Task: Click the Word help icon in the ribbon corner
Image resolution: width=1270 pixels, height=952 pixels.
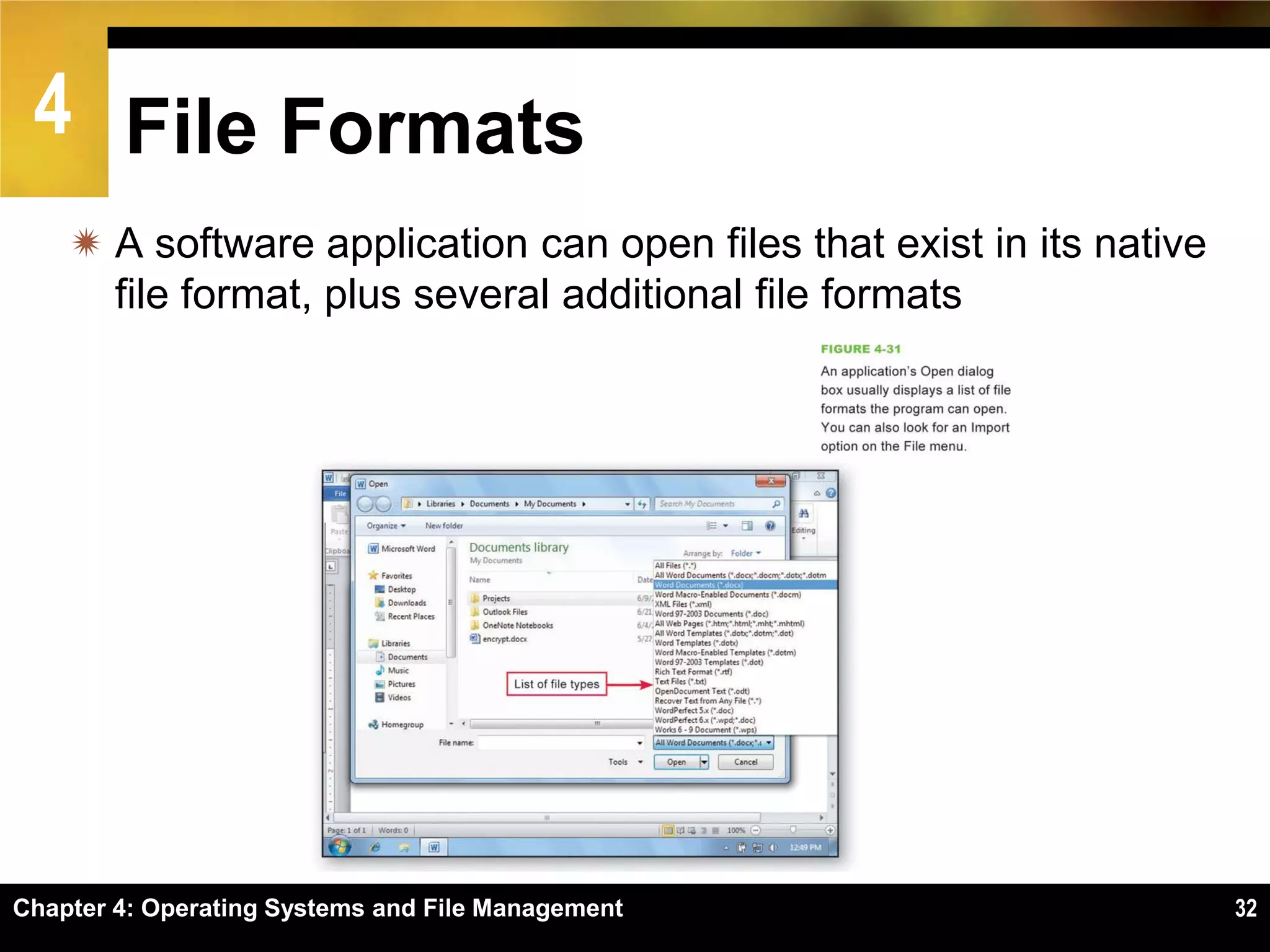Action: point(831,493)
